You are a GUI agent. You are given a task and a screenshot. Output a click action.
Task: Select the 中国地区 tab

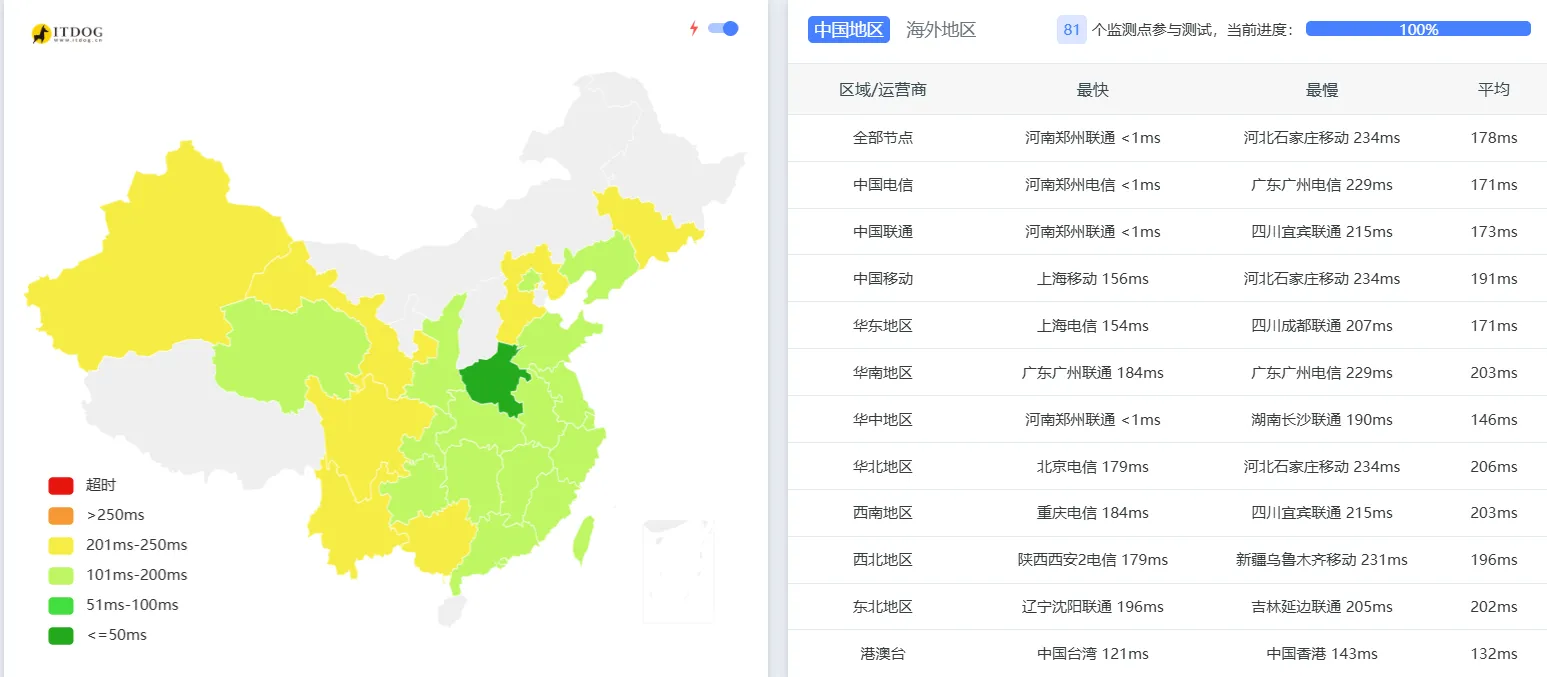[x=849, y=30]
